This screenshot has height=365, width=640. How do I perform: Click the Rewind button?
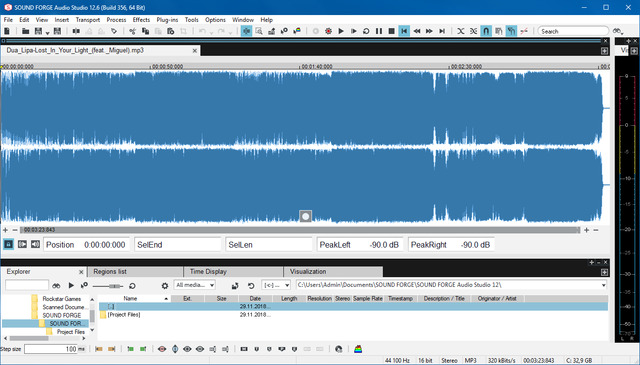(417, 31)
